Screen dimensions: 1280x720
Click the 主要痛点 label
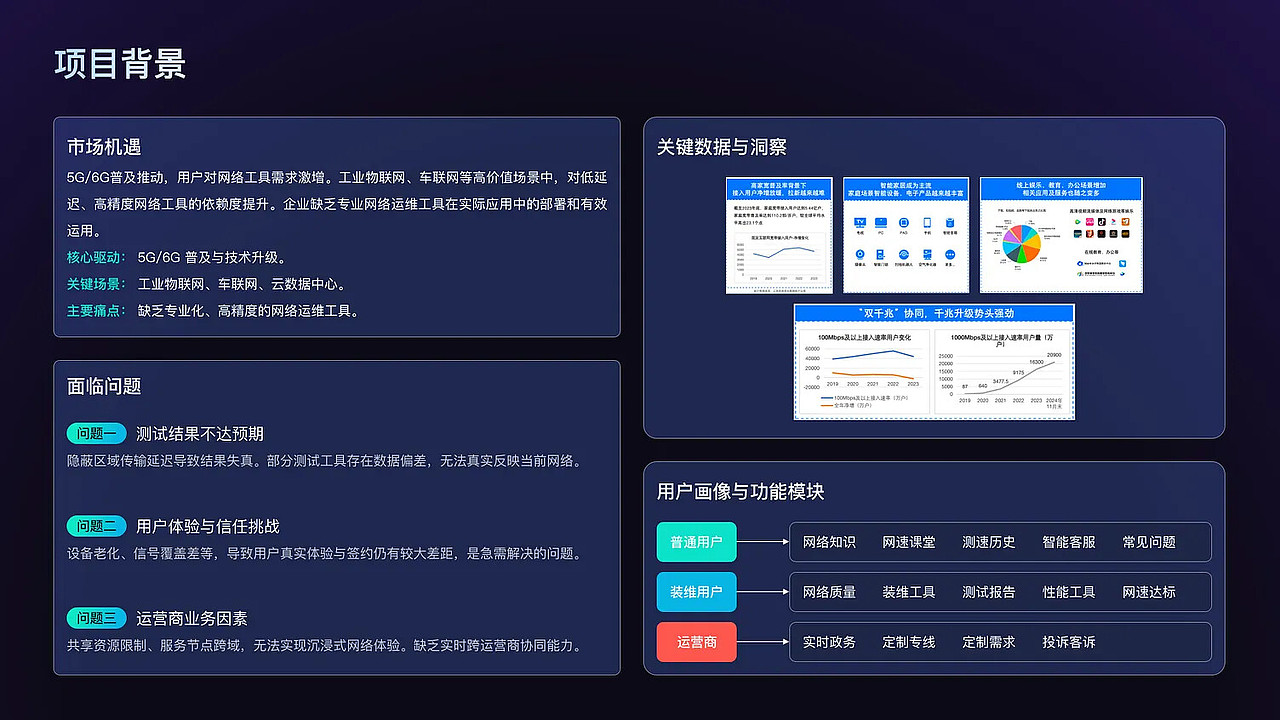point(97,311)
